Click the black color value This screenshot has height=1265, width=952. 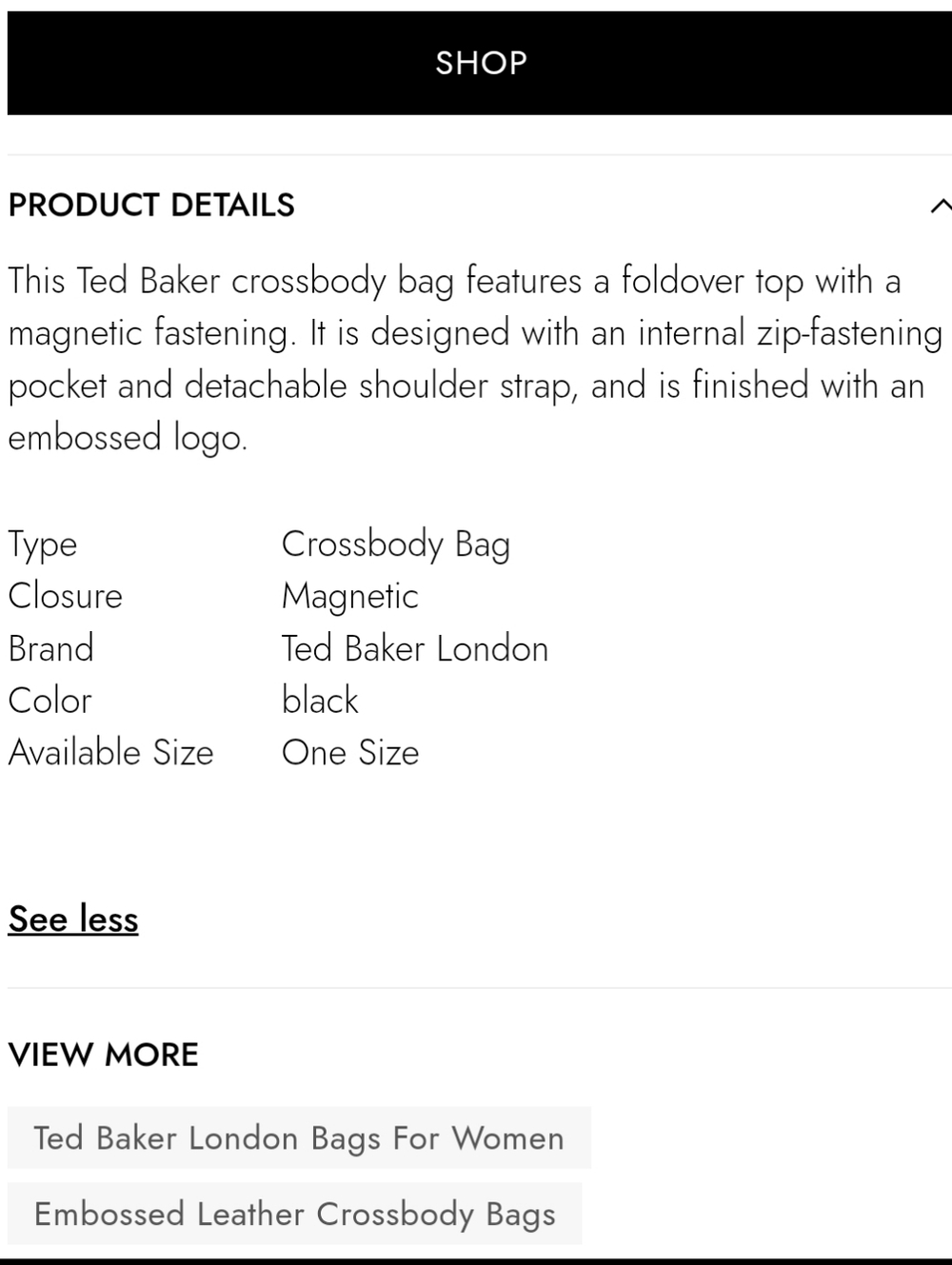pos(320,701)
